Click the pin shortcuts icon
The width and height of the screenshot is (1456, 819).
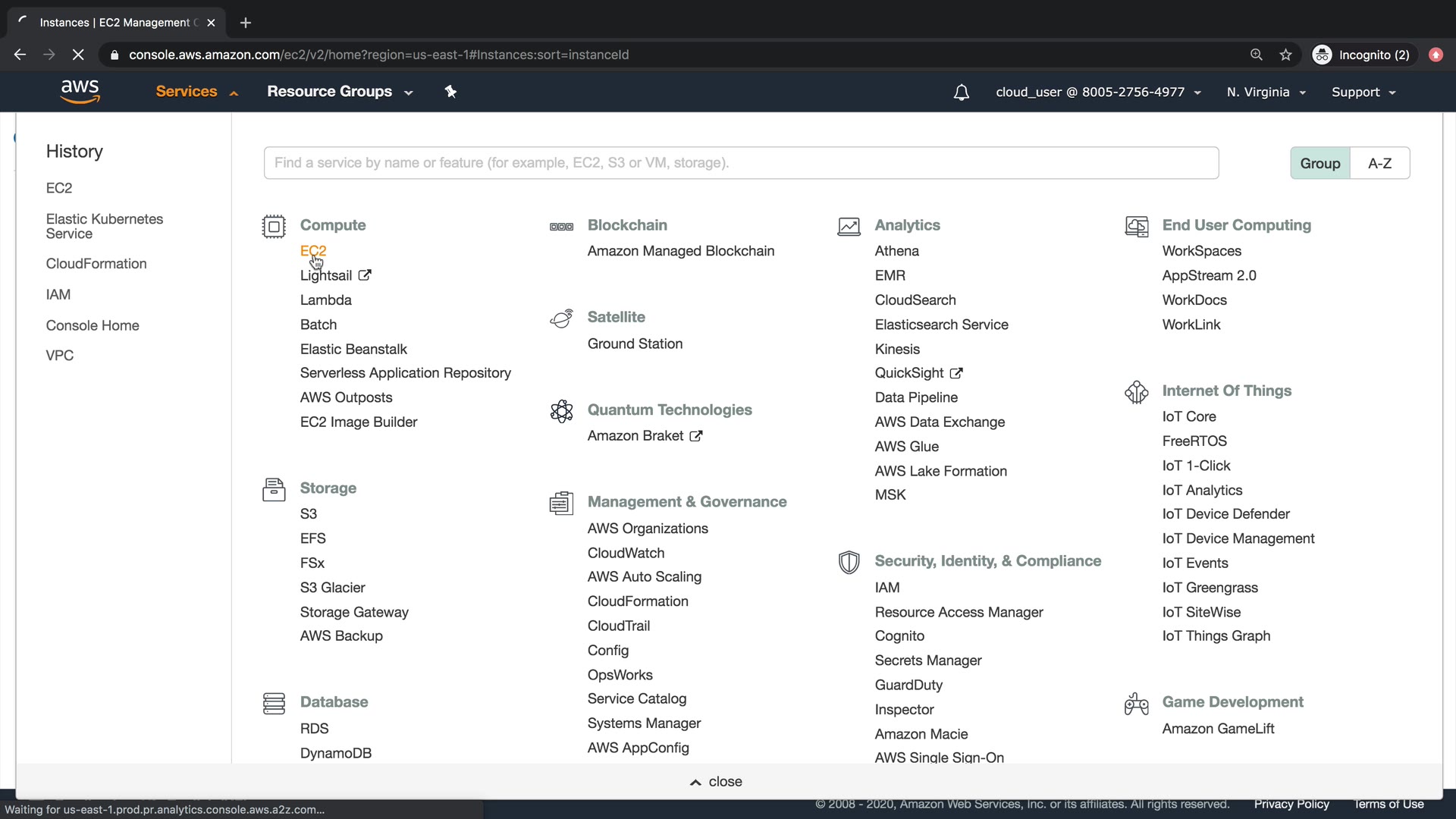[x=450, y=92]
